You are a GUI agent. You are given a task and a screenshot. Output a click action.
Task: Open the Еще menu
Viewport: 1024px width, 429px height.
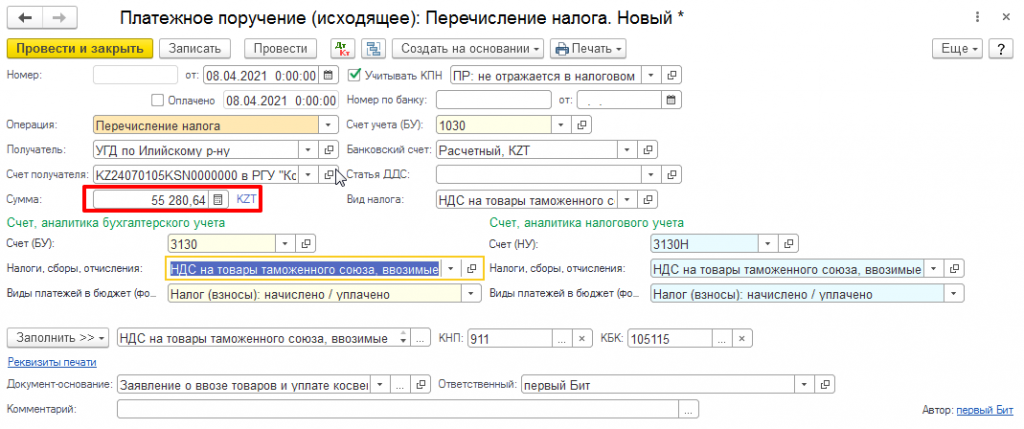tap(956, 48)
